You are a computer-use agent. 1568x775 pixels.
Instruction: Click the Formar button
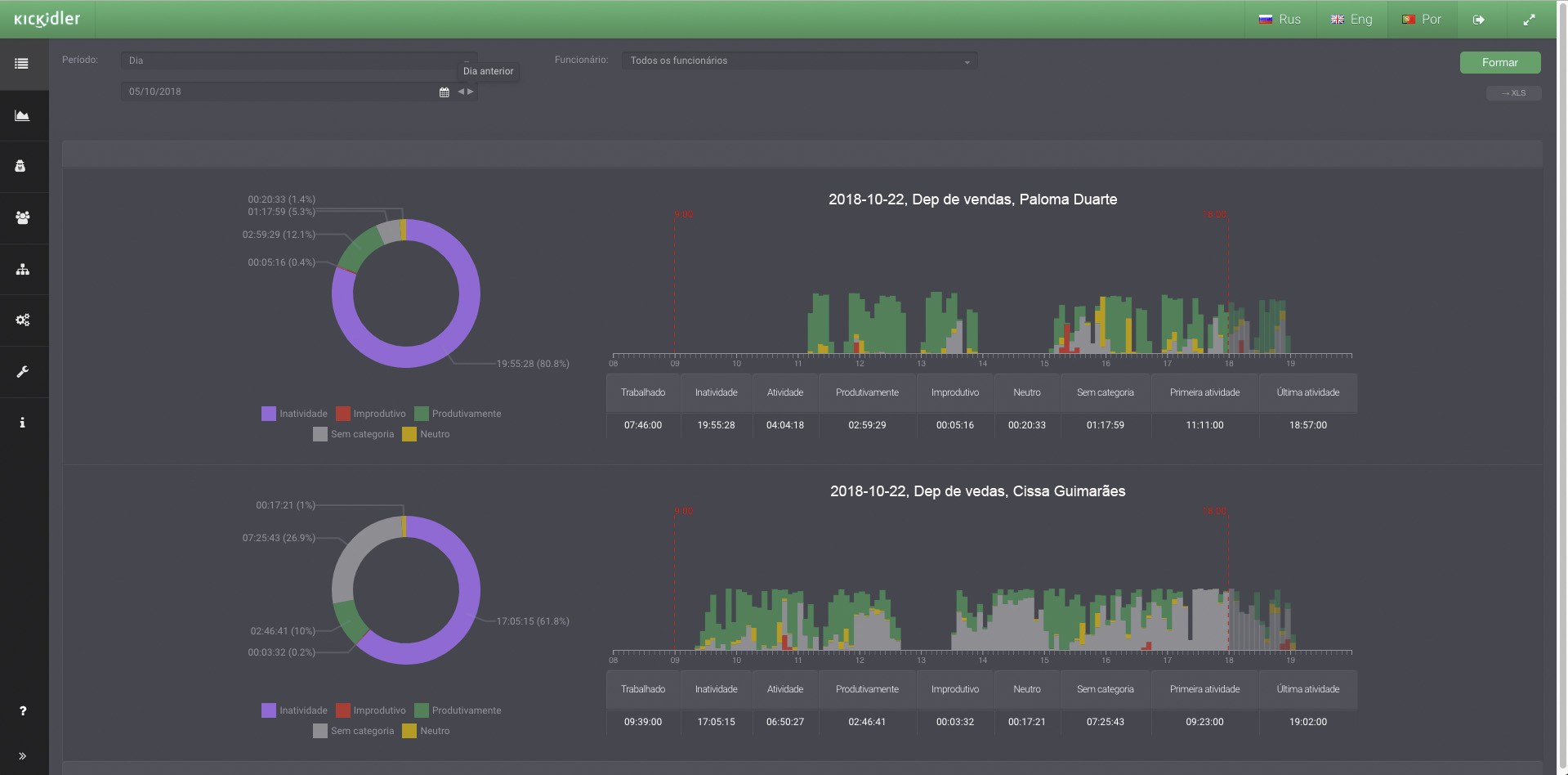1499,63
